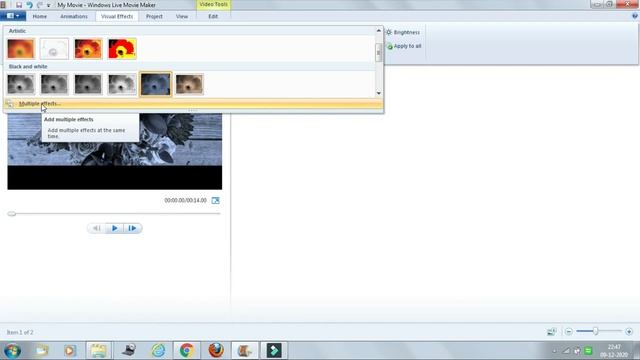Viewport: 640px width, 360px height.
Task: Open the laptop-with-disc taskbar icon
Action: 129,351
